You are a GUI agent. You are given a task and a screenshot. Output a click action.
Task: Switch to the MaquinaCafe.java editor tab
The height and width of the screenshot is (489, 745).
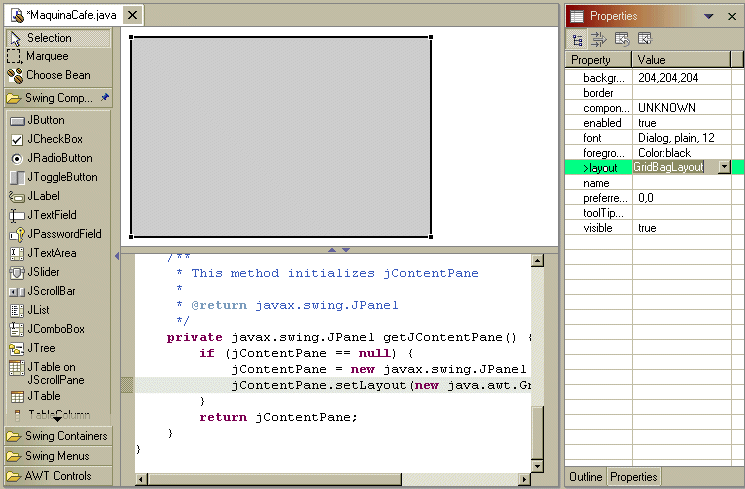65,15
